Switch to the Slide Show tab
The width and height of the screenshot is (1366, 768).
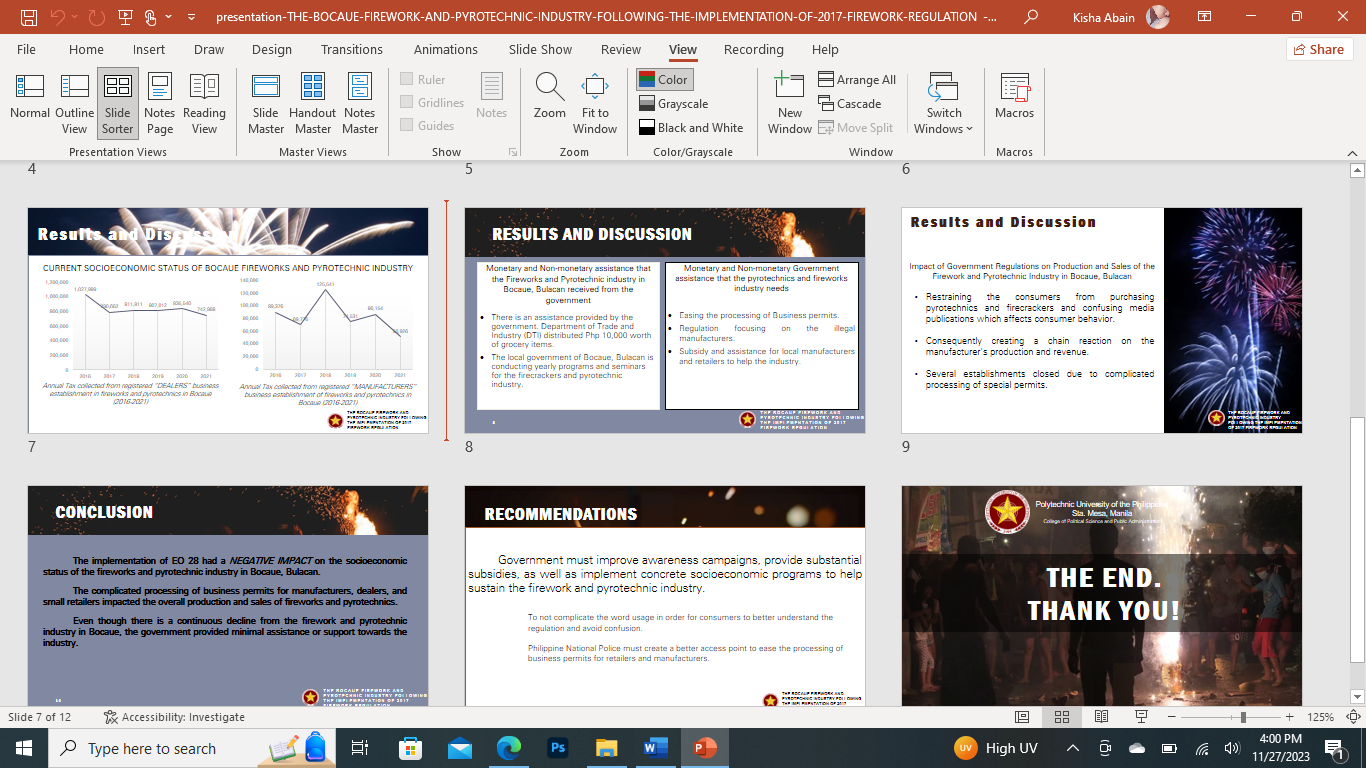click(540, 49)
